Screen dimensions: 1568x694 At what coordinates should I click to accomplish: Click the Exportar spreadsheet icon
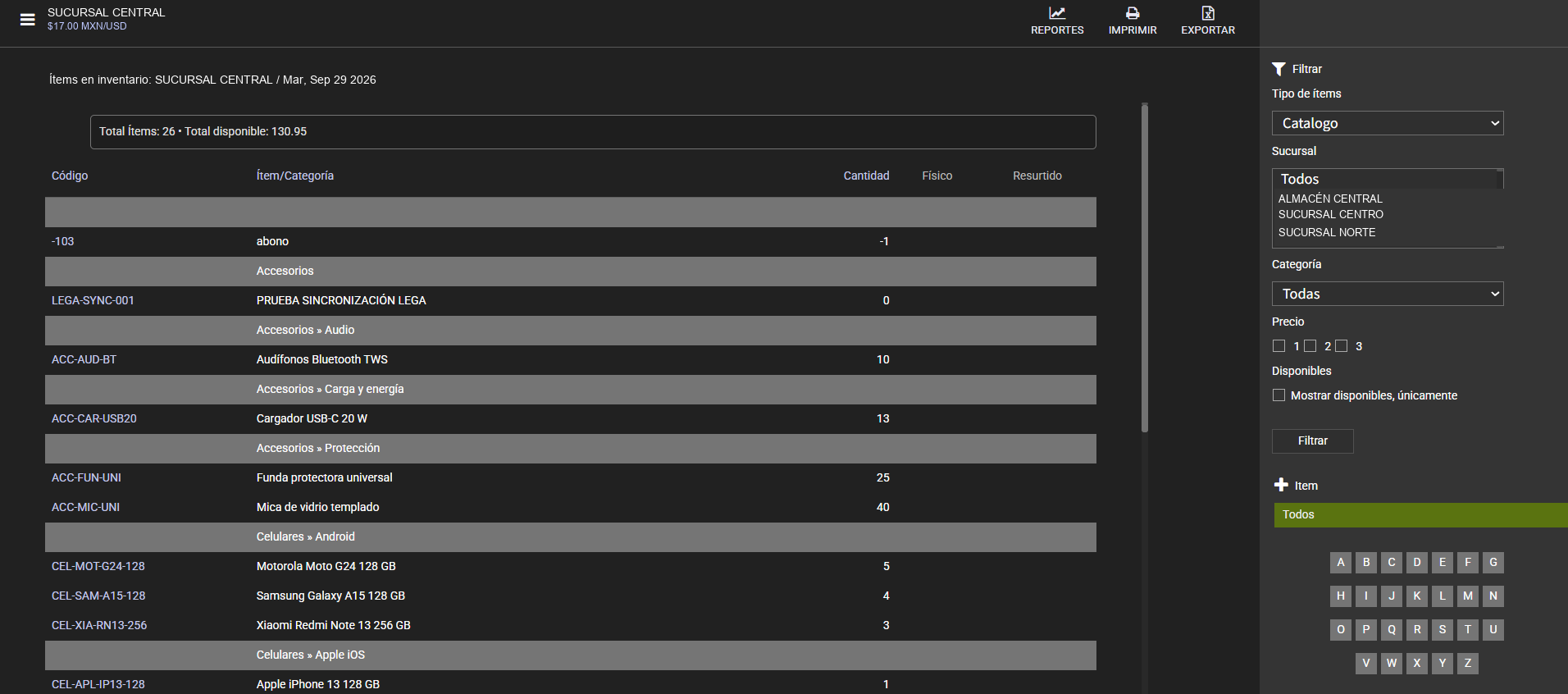coord(1208,13)
